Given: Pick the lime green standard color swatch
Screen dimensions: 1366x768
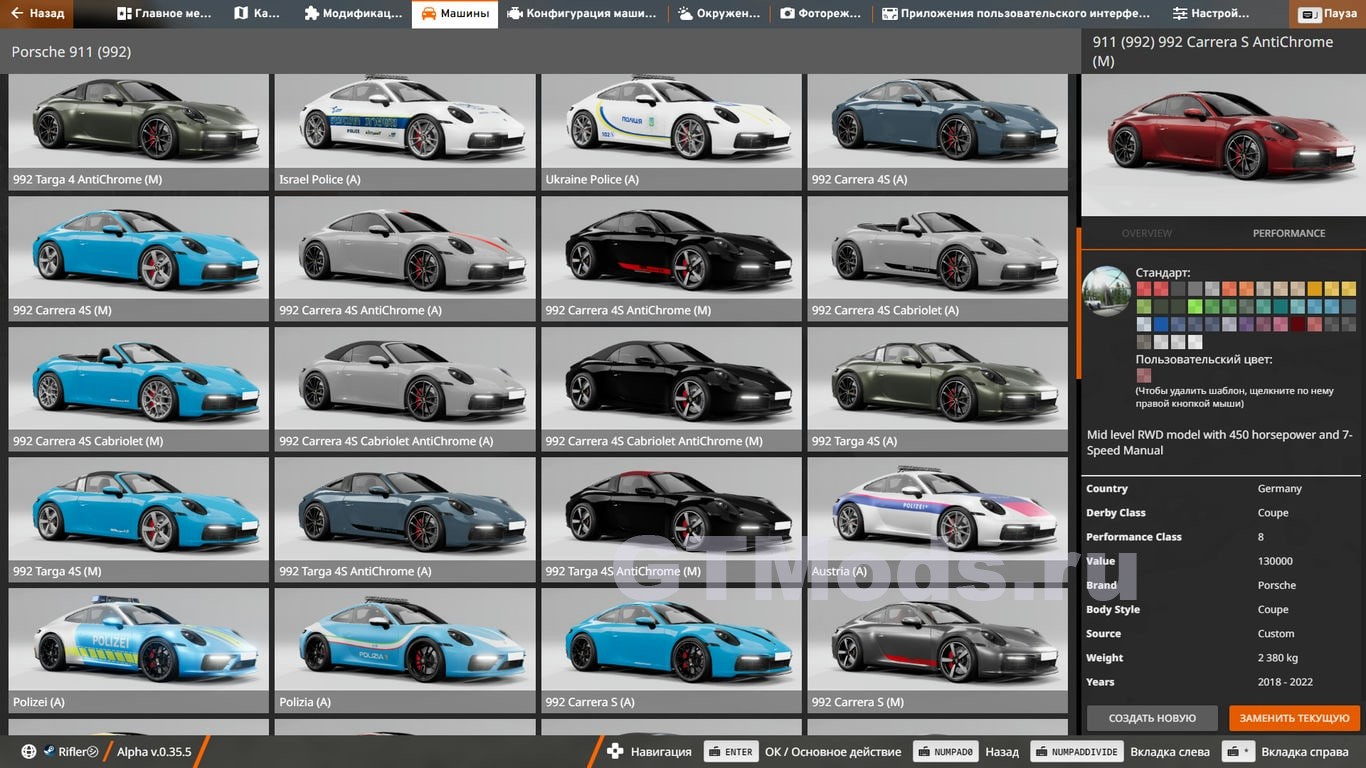Looking at the screenshot, I should [1195, 306].
